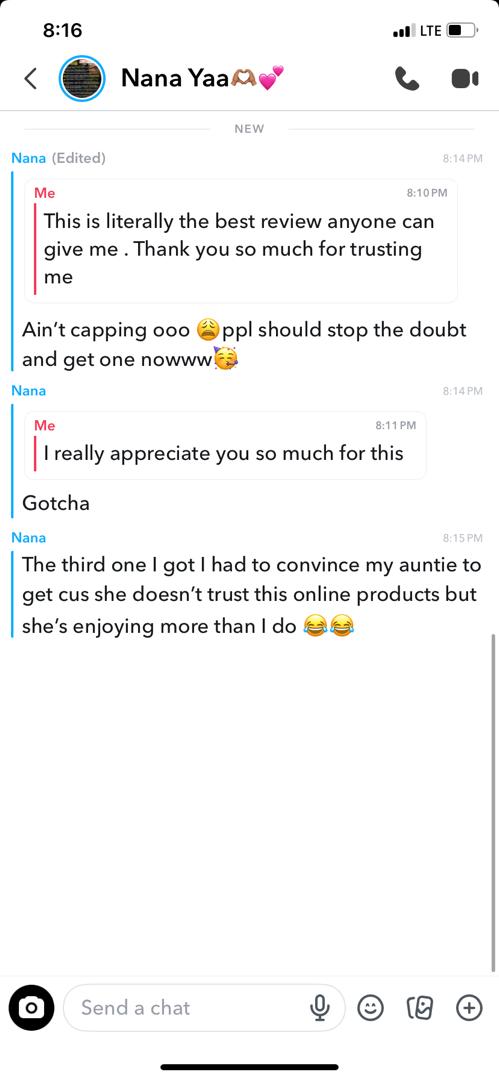Start a video call with Nana Yaa
The height and width of the screenshot is (1080, 499).
tap(465, 79)
